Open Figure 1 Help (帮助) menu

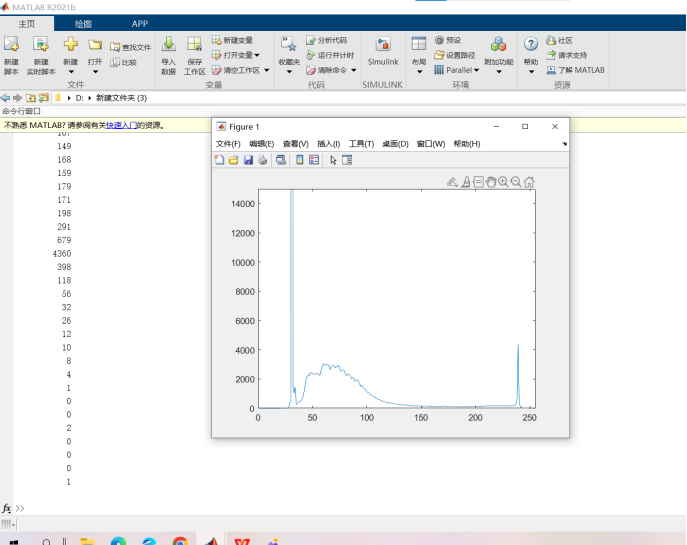(467, 144)
